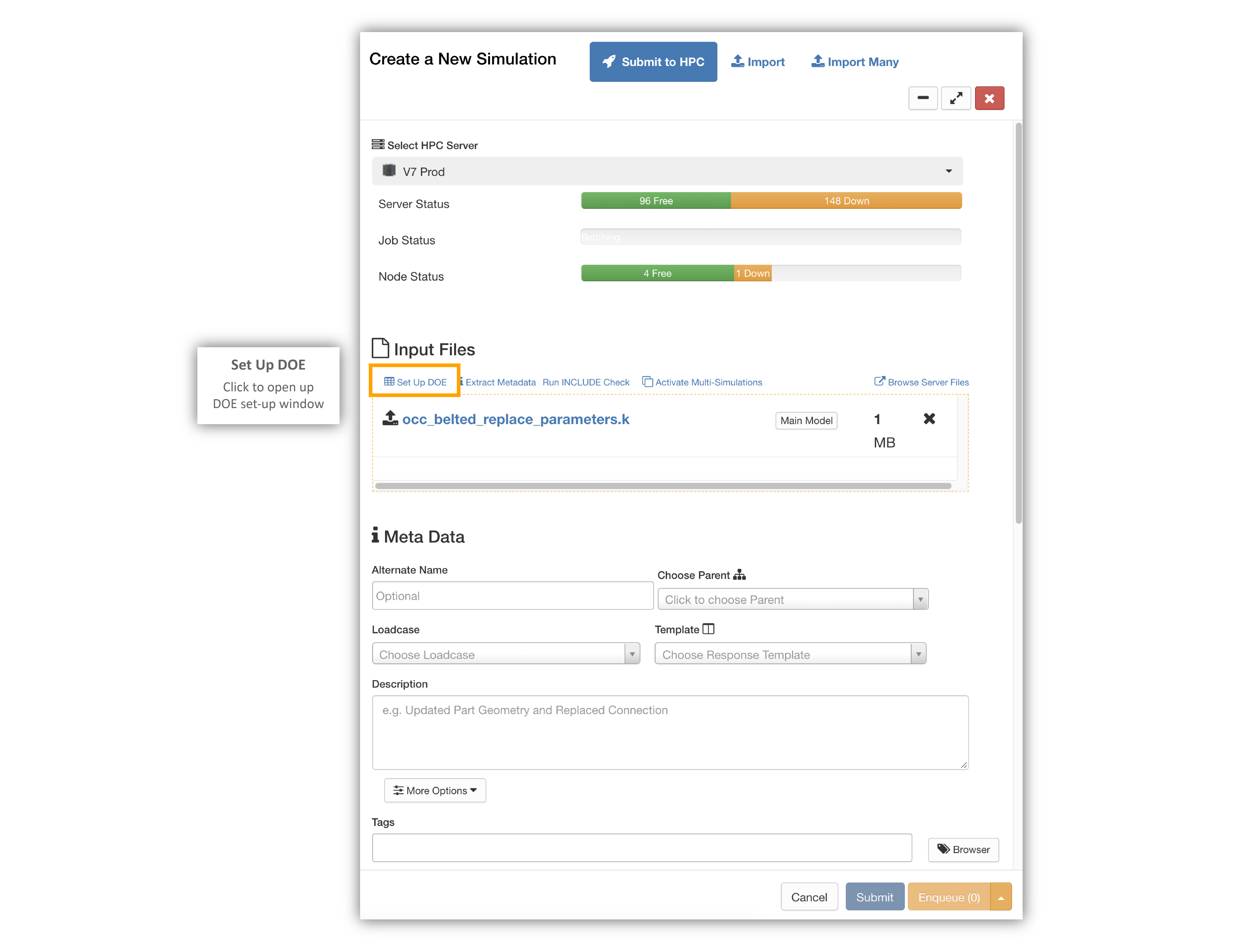Remove the occ_belted_replace_parameters.k file
This screenshot has height=952, width=1243.
[x=929, y=419]
